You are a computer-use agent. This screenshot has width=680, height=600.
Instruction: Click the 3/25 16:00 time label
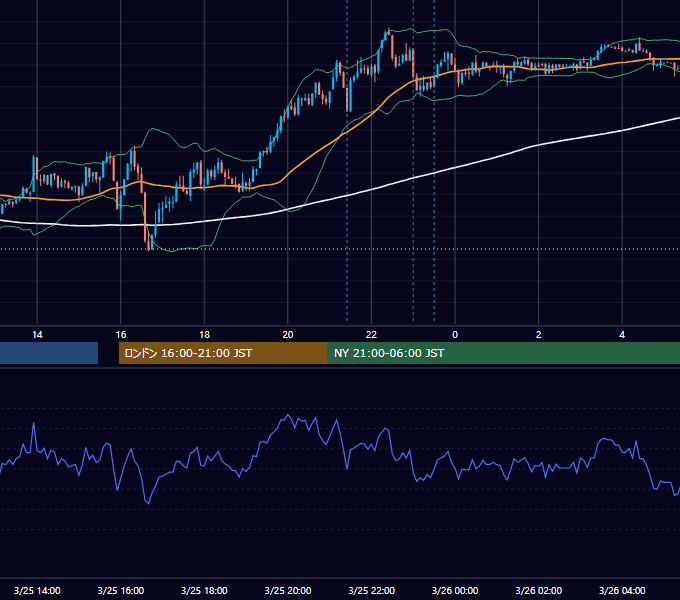click(x=121, y=590)
